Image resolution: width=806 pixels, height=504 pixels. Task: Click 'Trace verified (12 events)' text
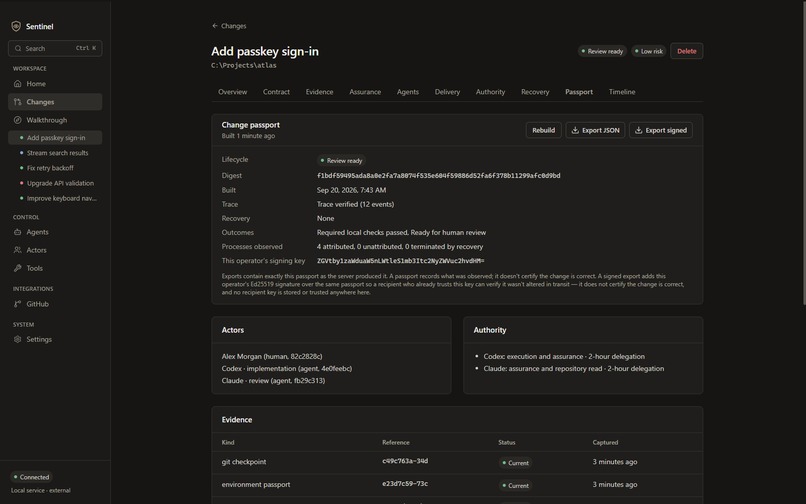[x=355, y=204]
